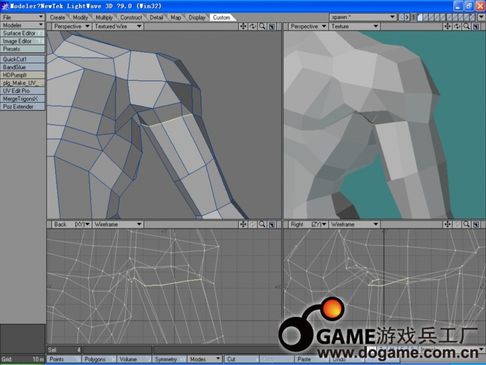486x365 pixels.
Task: Switch to the Detail tab
Action: click(x=156, y=18)
